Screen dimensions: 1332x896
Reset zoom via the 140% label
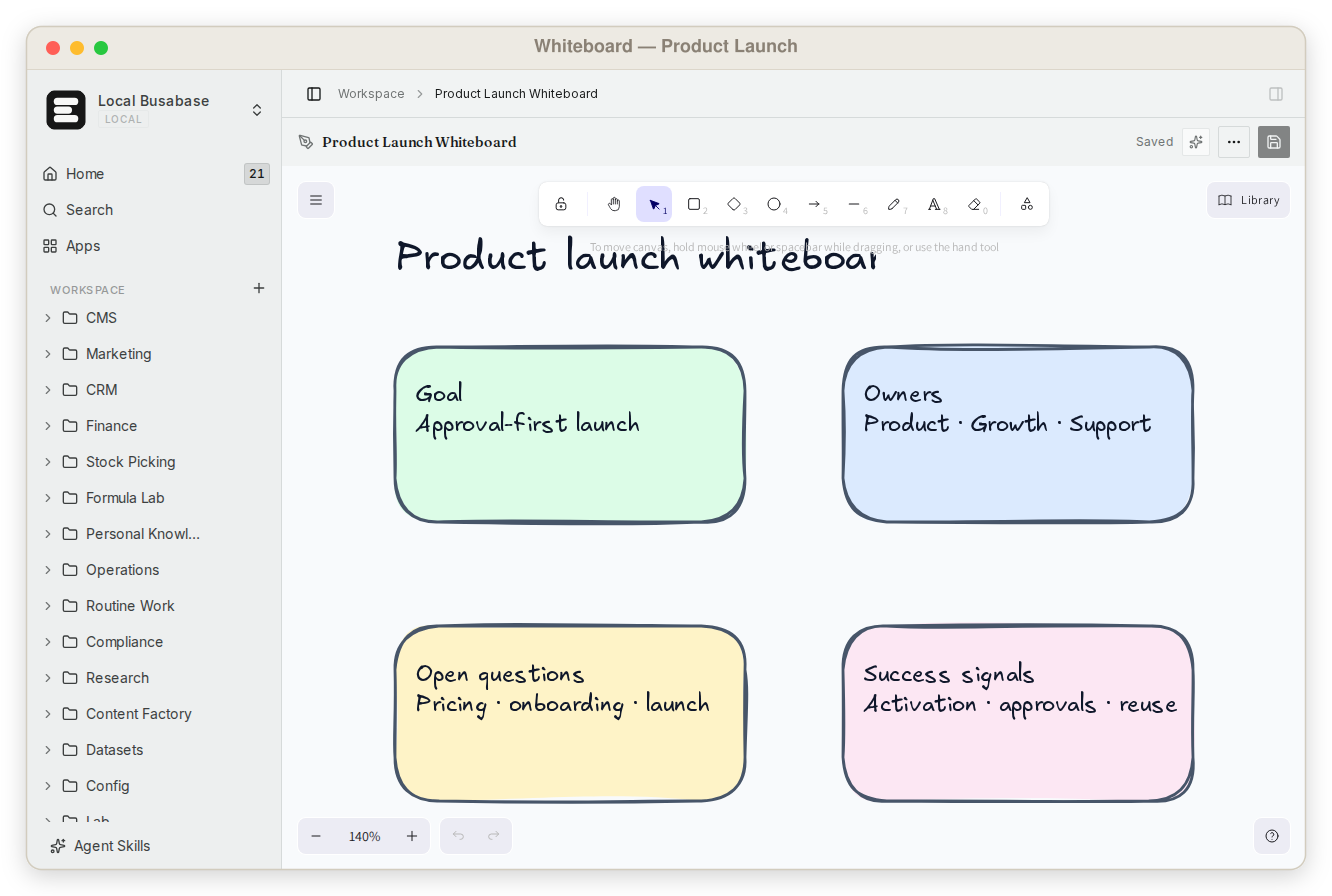(364, 836)
